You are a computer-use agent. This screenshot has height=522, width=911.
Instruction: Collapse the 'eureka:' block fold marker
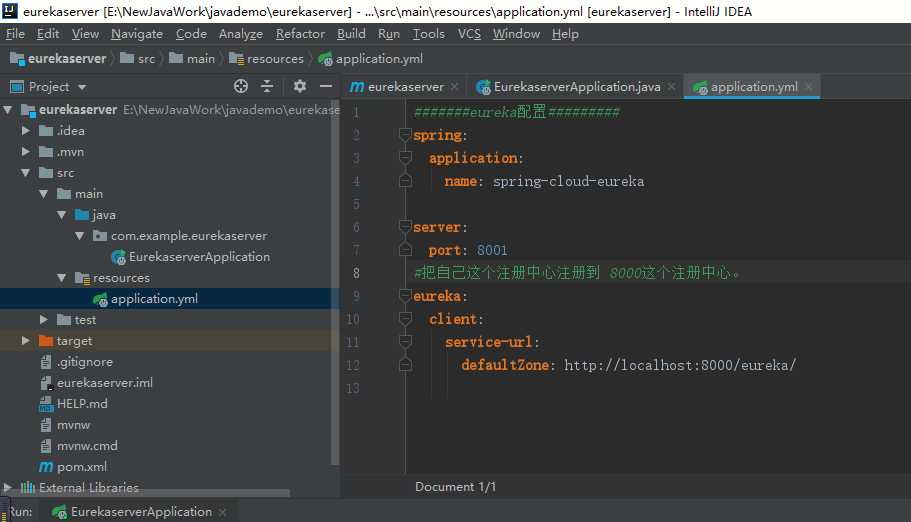pos(405,297)
